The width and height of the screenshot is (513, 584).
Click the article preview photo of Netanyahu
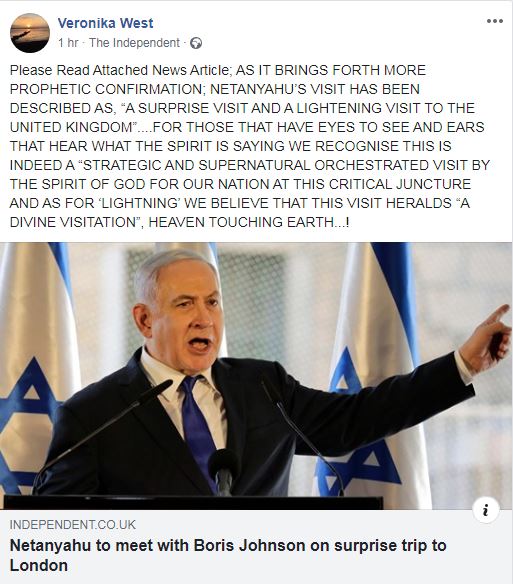pos(256,376)
